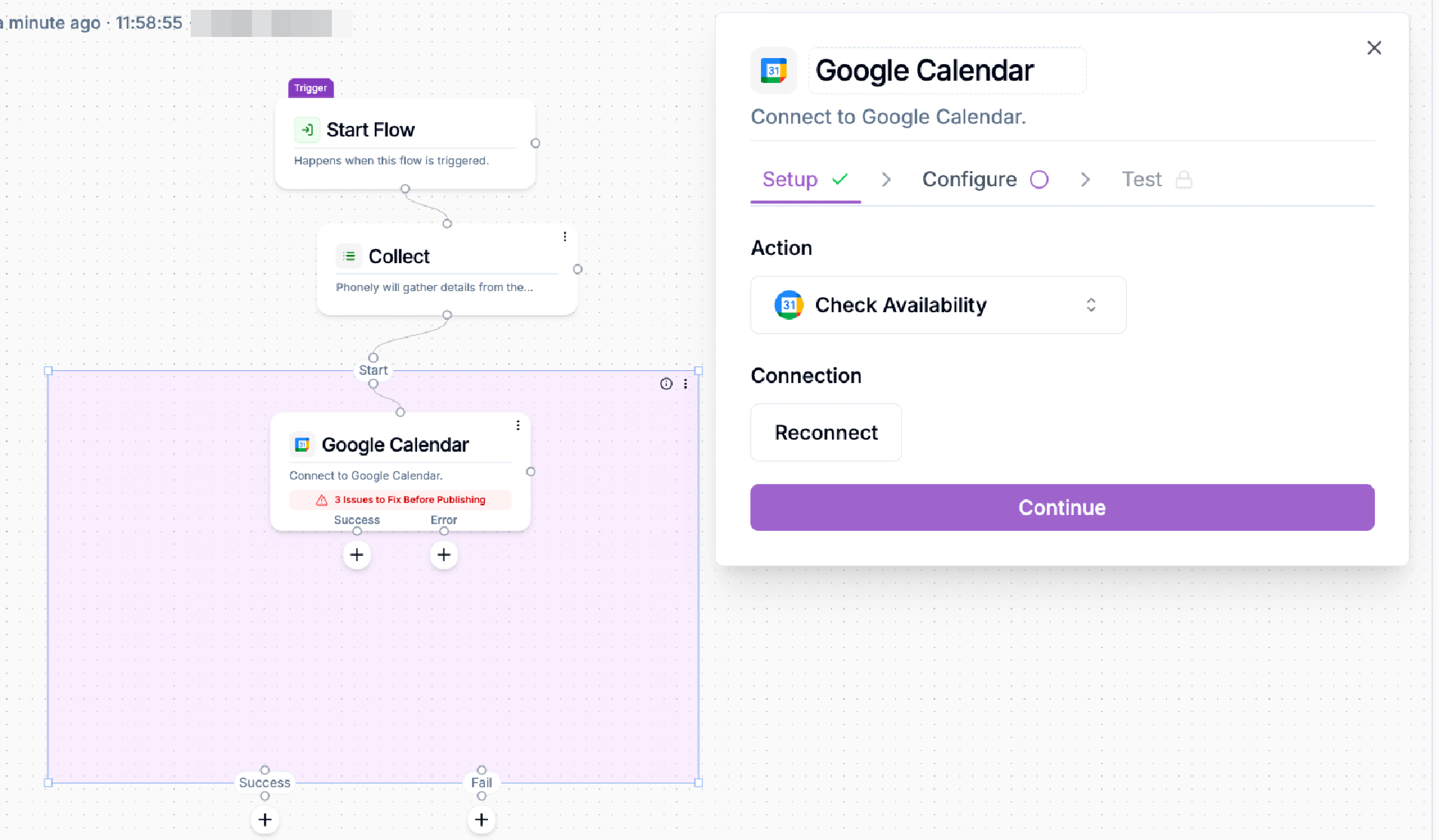Screen dimensions: 1439x840
Task: Click the calendar icon beside Check Availability
Action: (x=789, y=305)
